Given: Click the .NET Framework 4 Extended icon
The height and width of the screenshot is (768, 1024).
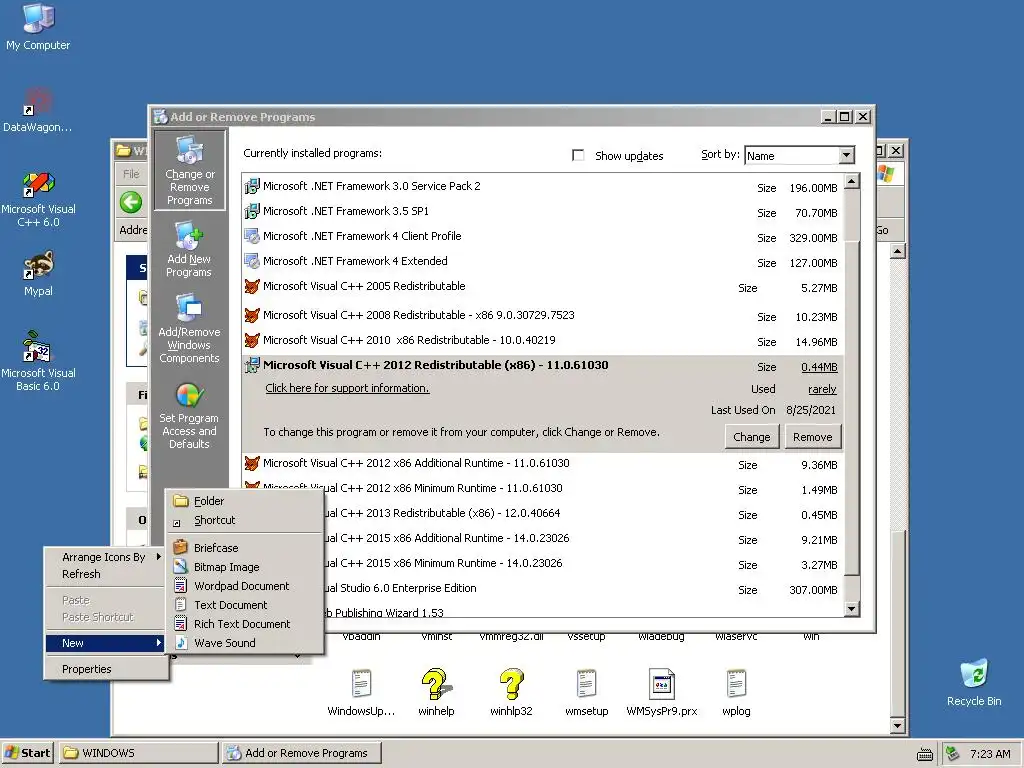Looking at the screenshot, I should 251,261.
